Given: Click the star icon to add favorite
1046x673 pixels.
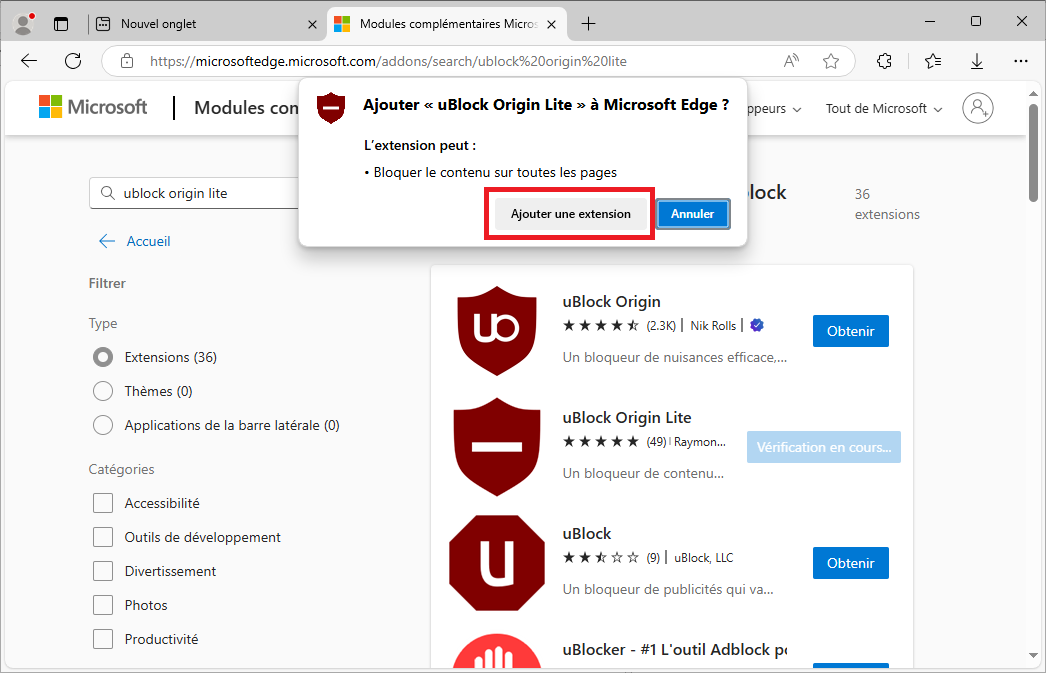Looking at the screenshot, I should point(831,61).
